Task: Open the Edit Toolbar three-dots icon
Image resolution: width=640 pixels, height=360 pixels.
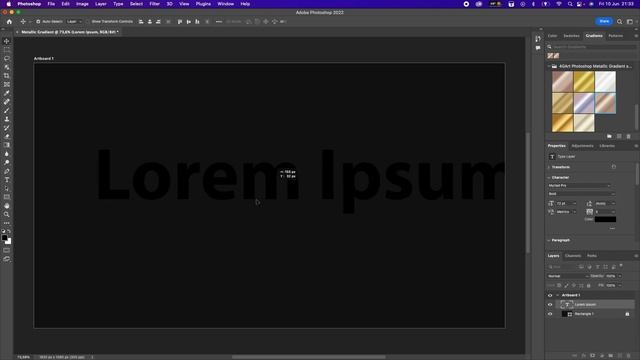Action: [x=7, y=223]
